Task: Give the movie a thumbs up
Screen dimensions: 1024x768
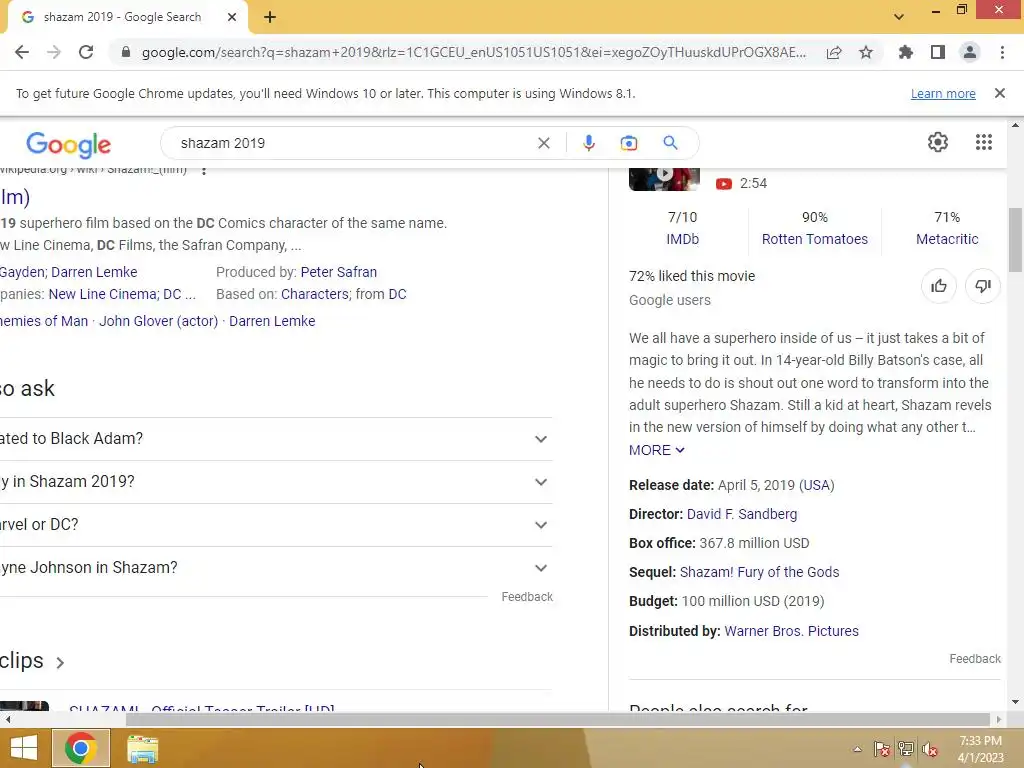Action: pos(938,286)
